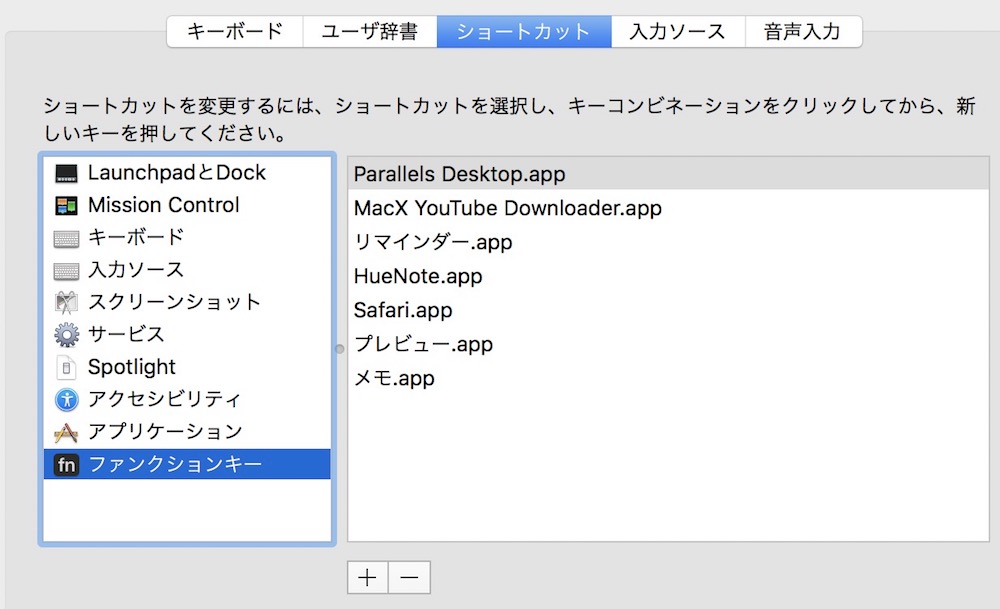
Task: Click the keyboard icon beside 入力ソース
Action: [x=66, y=271]
